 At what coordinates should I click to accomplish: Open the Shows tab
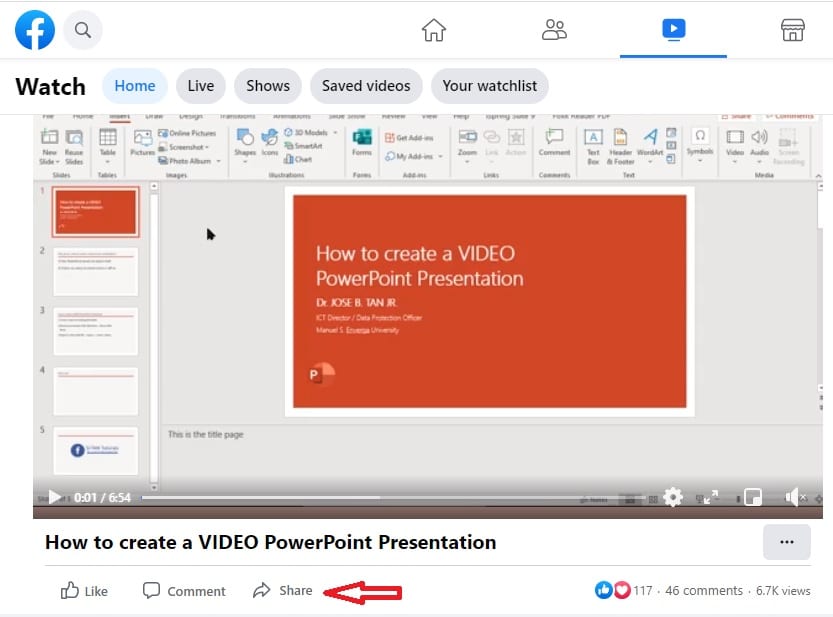[x=268, y=86]
